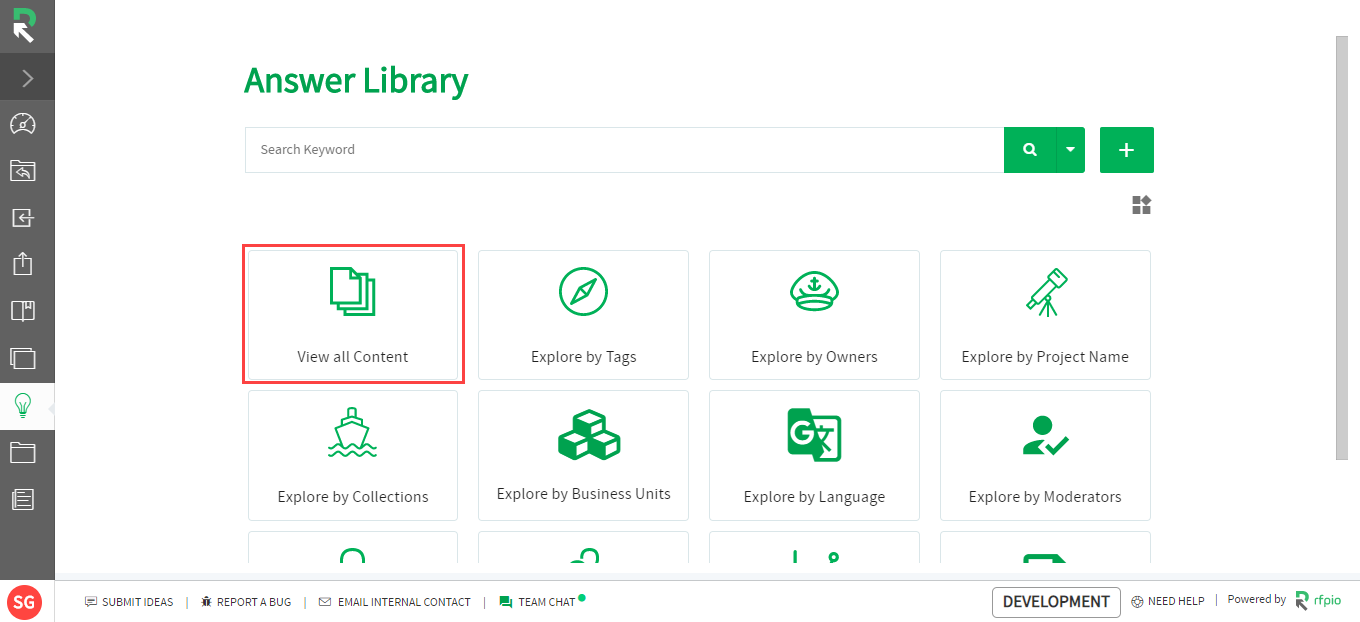Select the lightbulb Answer Library icon
This screenshot has width=1360, height=622.
pos(23,405)
